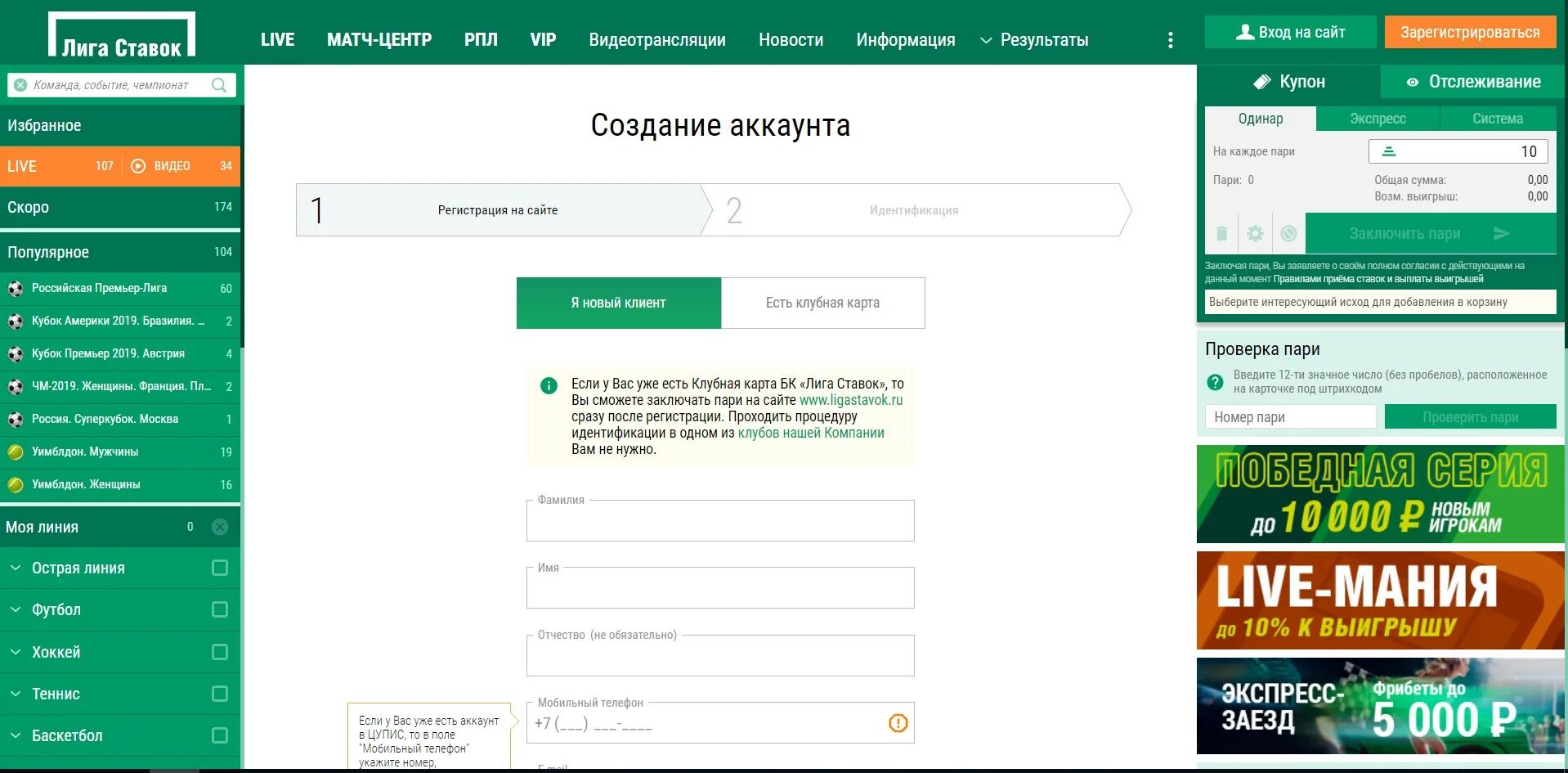
Task: Click the warning icon in the phone field
Action: (x=898, y=723)
